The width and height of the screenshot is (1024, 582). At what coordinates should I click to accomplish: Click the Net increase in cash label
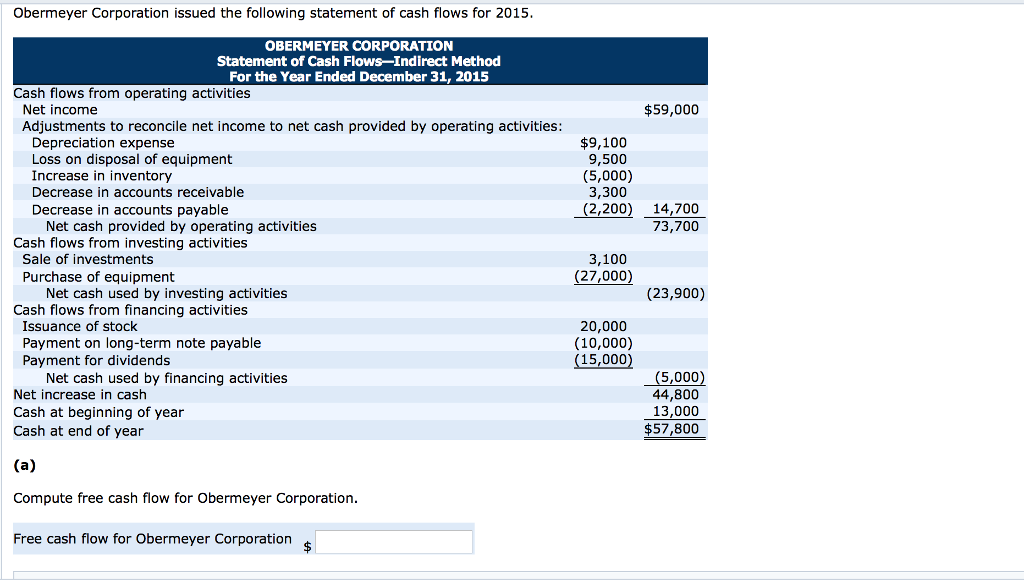coord(80,395)
